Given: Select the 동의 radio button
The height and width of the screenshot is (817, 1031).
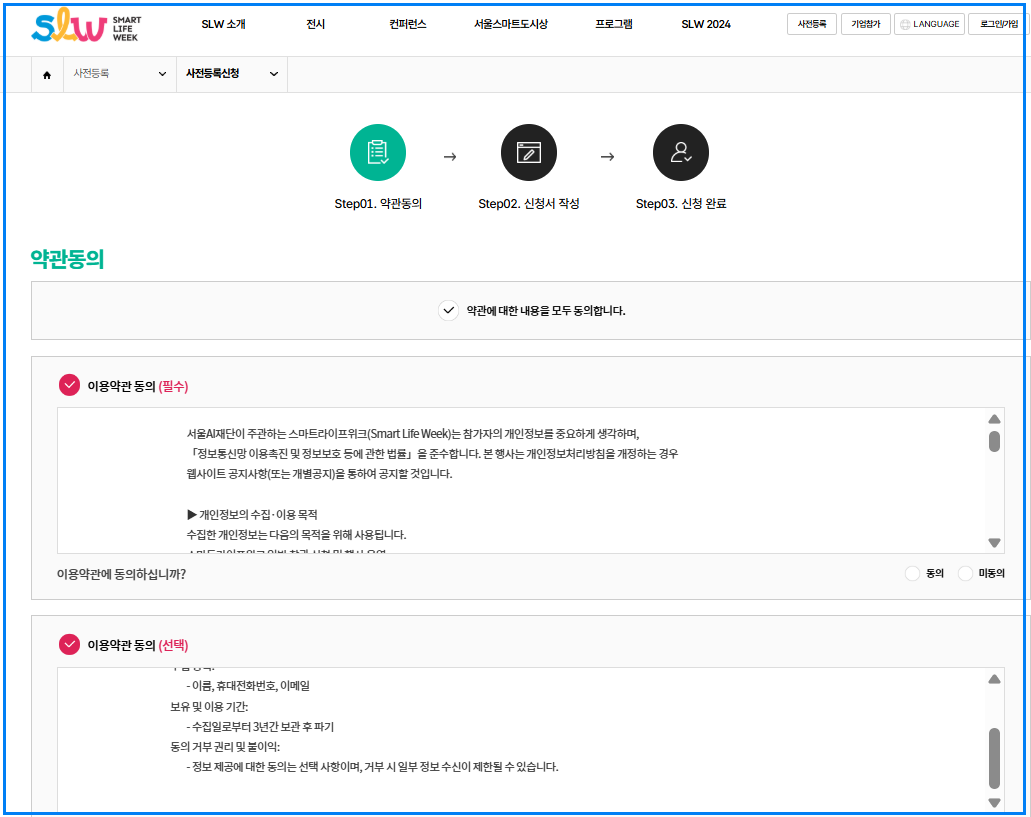Looking at the screenshot, I should [910, 573].
